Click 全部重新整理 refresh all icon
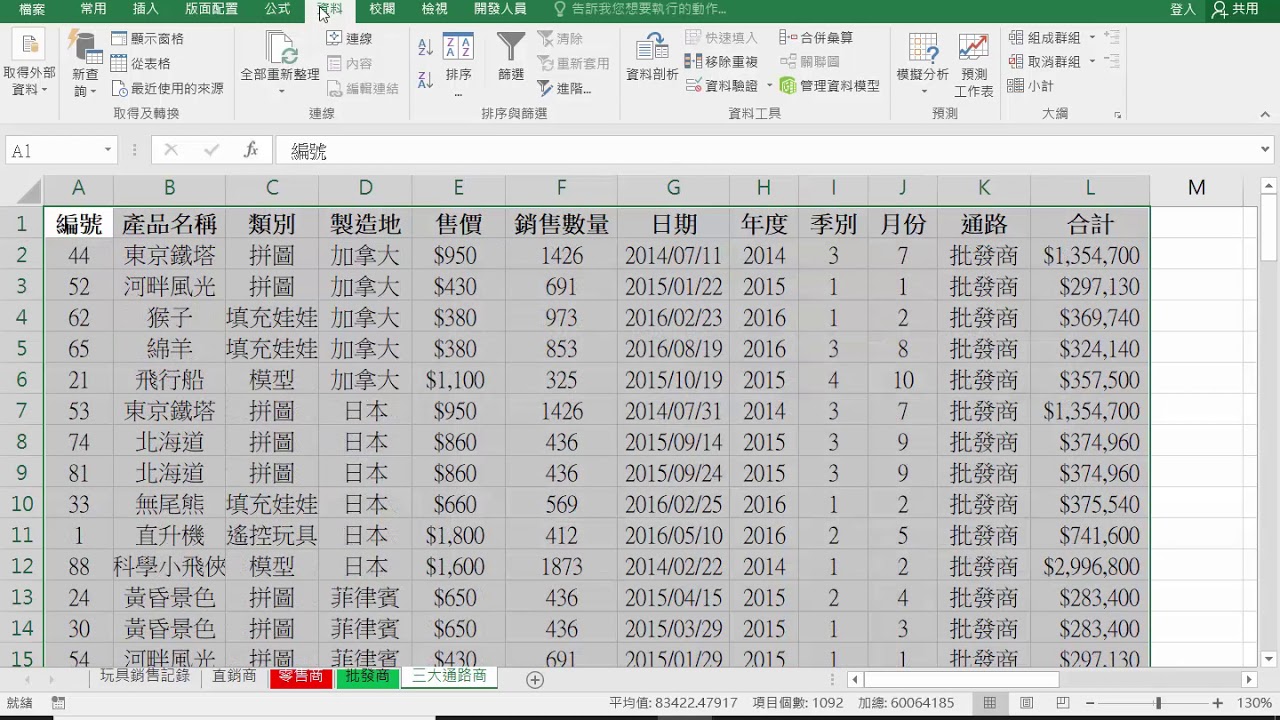The height and width of the screenshot is (720, 1280). [x=280, y=48]
